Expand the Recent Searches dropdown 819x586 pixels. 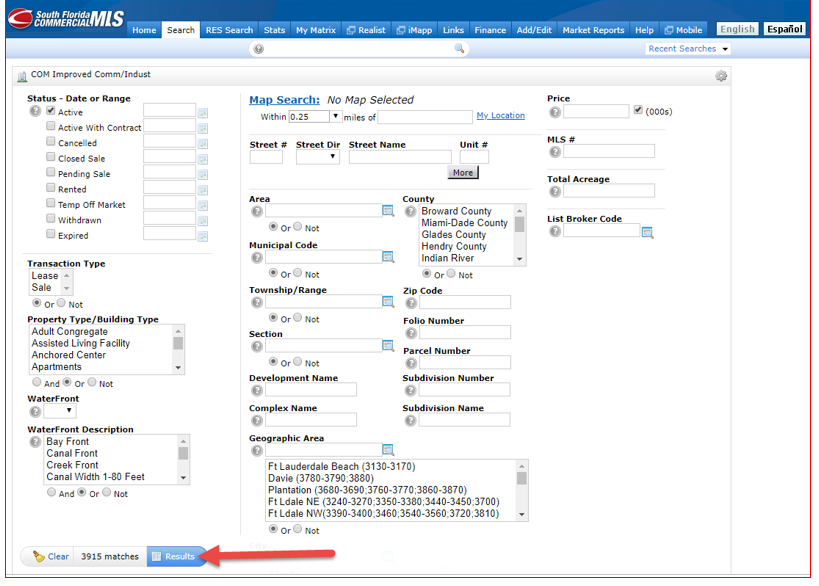point(688,49)
